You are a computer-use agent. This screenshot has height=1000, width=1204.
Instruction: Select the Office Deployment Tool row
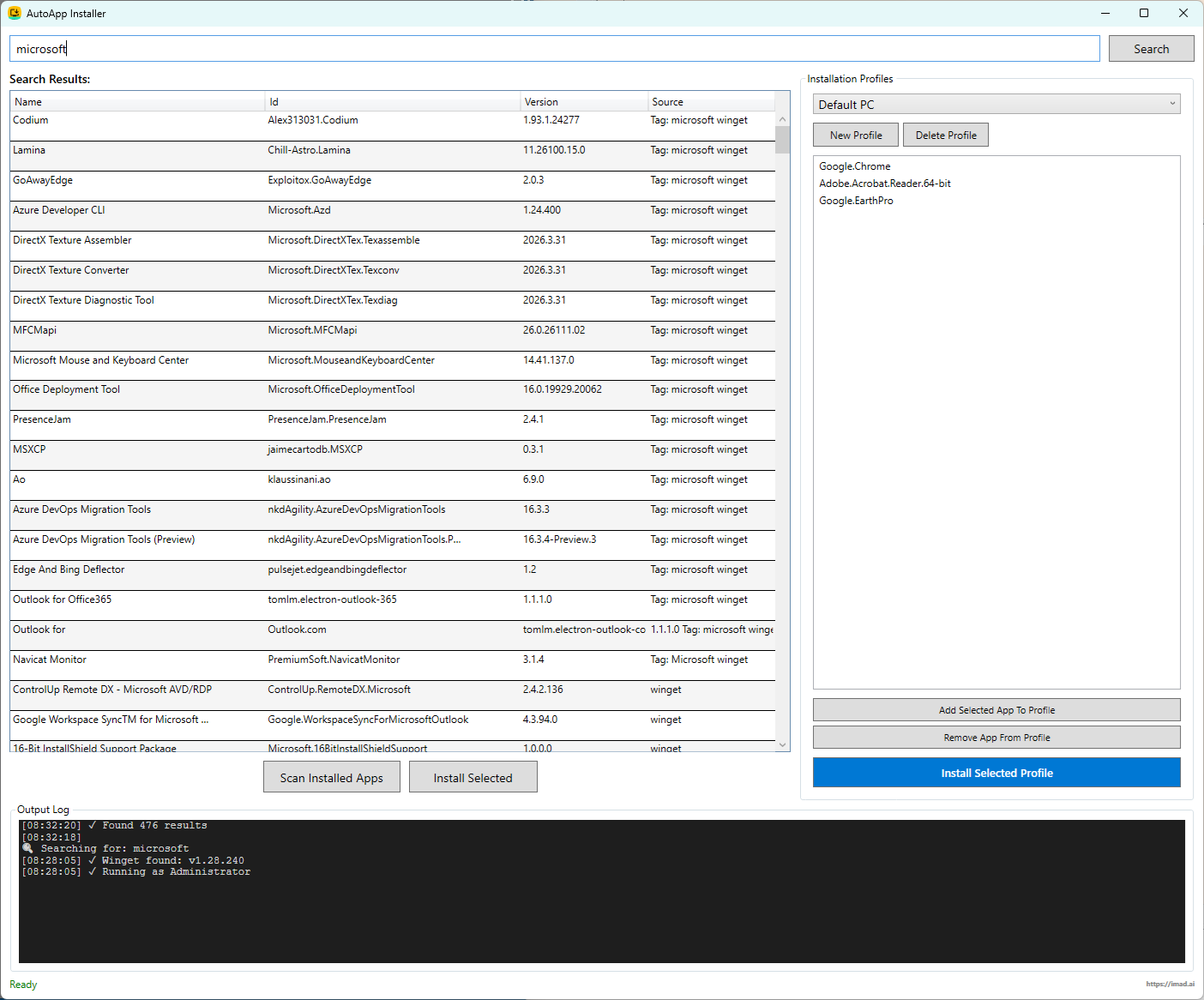[393, 395]
